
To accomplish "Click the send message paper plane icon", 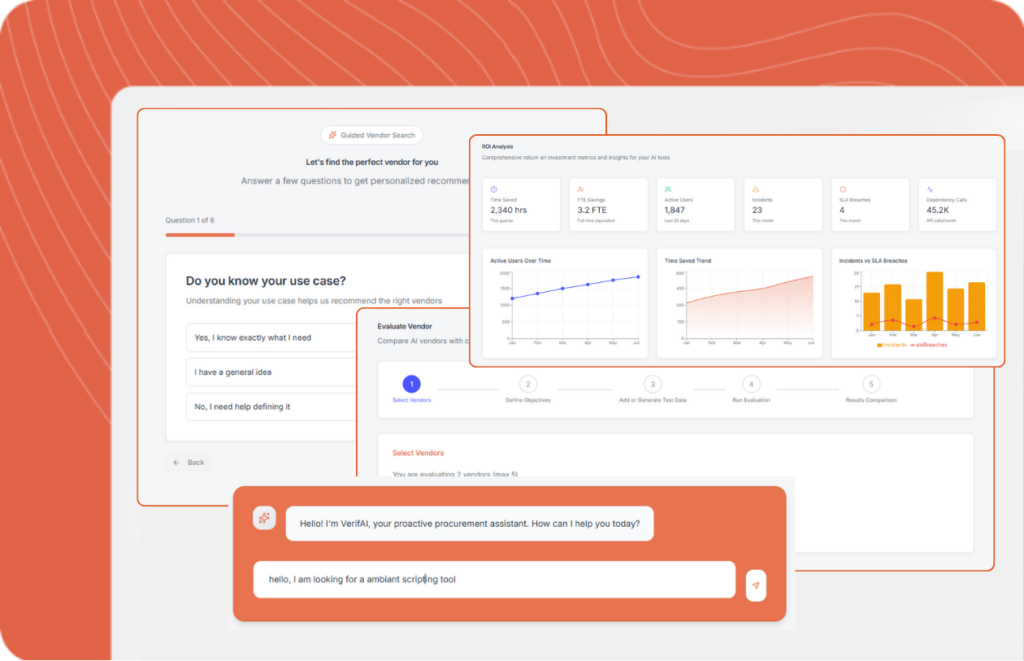I will [x=756, y=586].
